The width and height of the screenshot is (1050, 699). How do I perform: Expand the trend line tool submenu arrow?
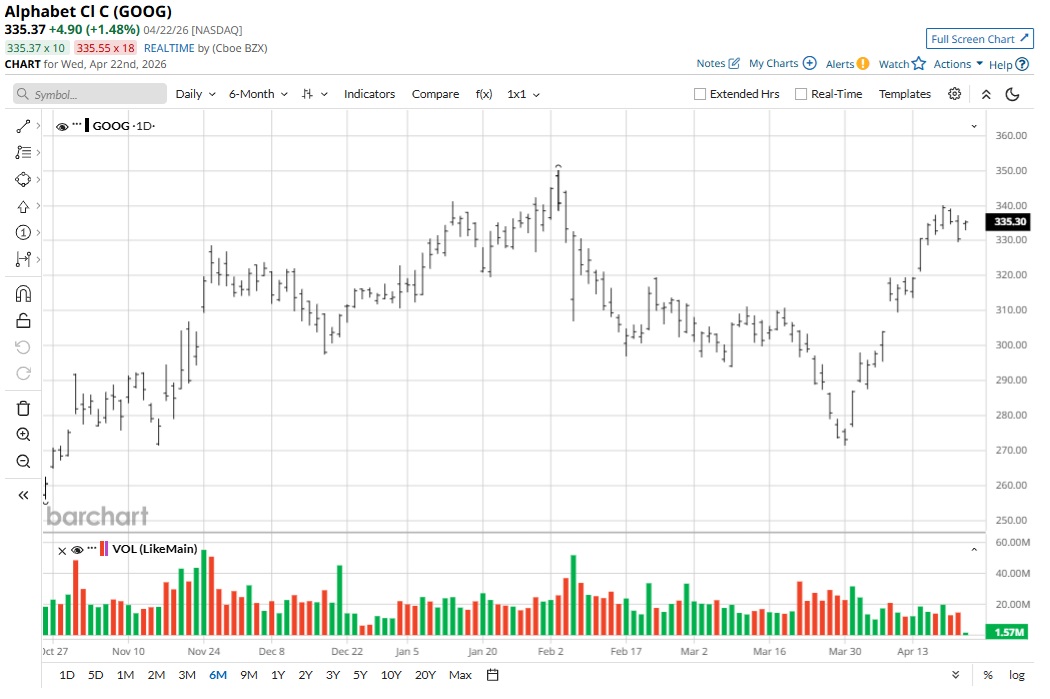click(38, 126)
